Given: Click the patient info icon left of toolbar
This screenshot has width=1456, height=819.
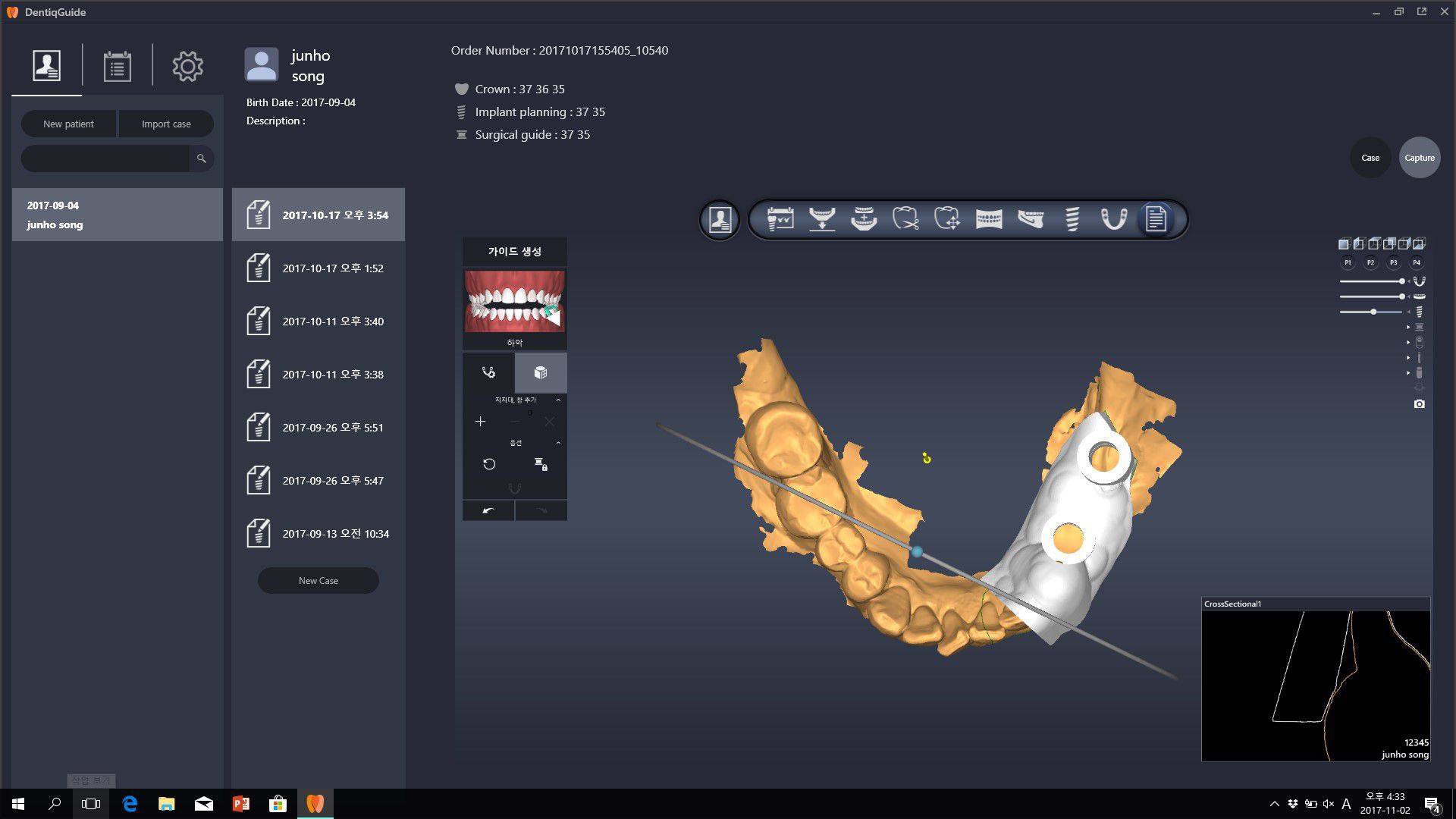Looking at the screenshot, I should [719, 219].
